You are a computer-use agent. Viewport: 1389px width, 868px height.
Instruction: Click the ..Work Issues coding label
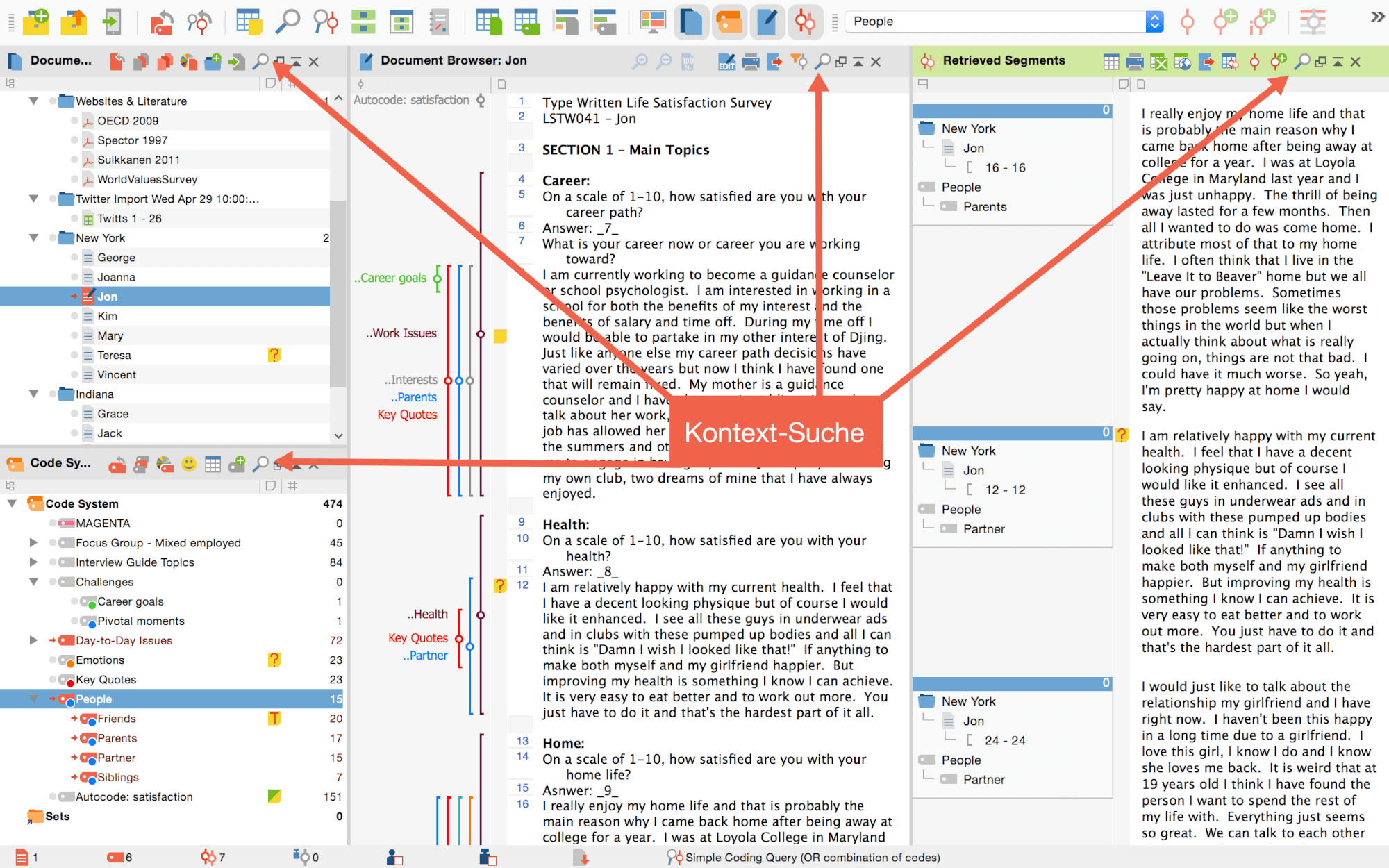(401, 333)
